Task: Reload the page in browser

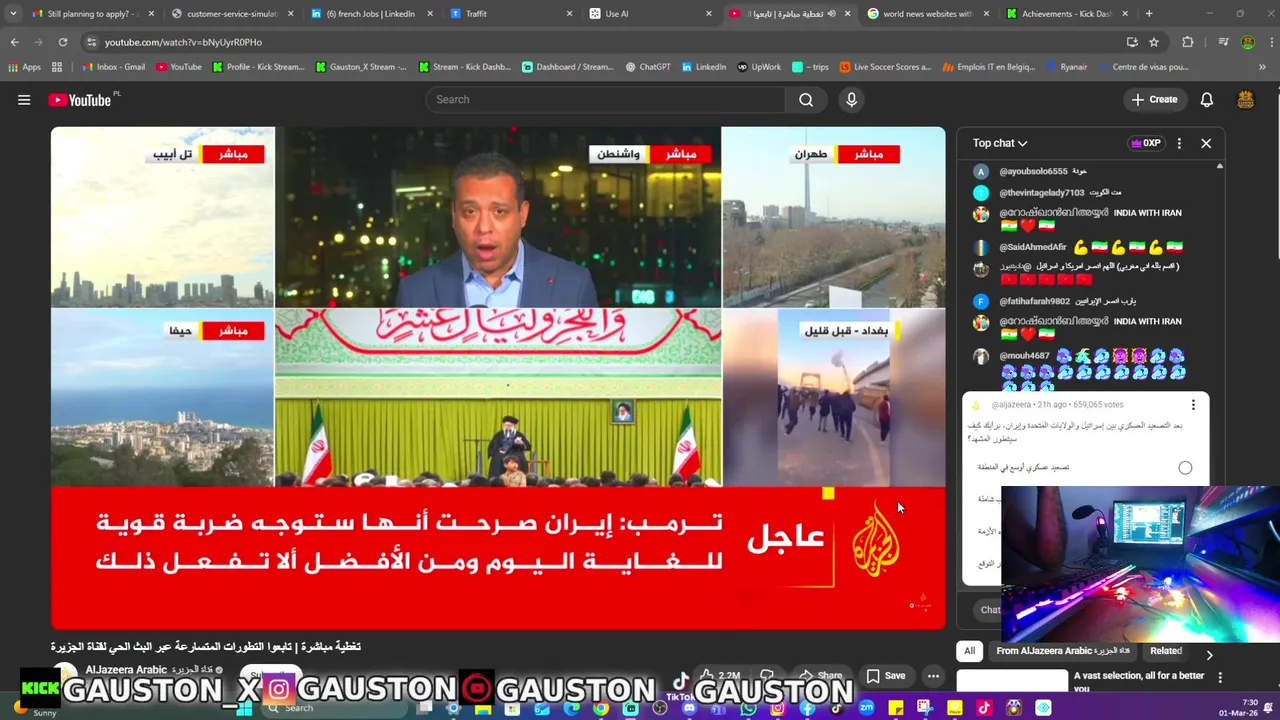Action: (62, 42)
